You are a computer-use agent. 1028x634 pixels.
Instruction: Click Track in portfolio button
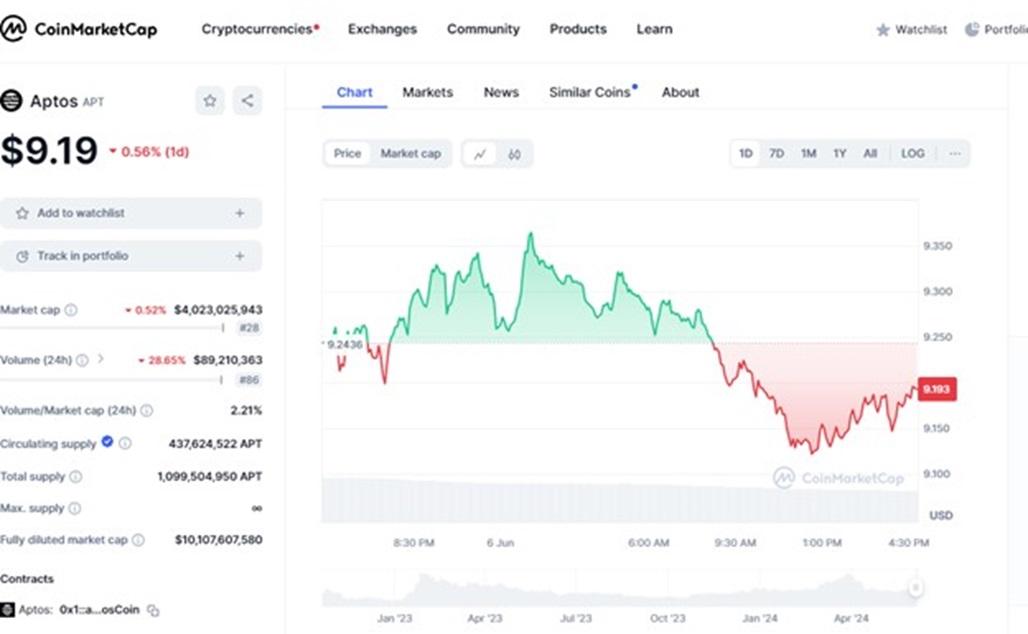[x=131, y=256]
